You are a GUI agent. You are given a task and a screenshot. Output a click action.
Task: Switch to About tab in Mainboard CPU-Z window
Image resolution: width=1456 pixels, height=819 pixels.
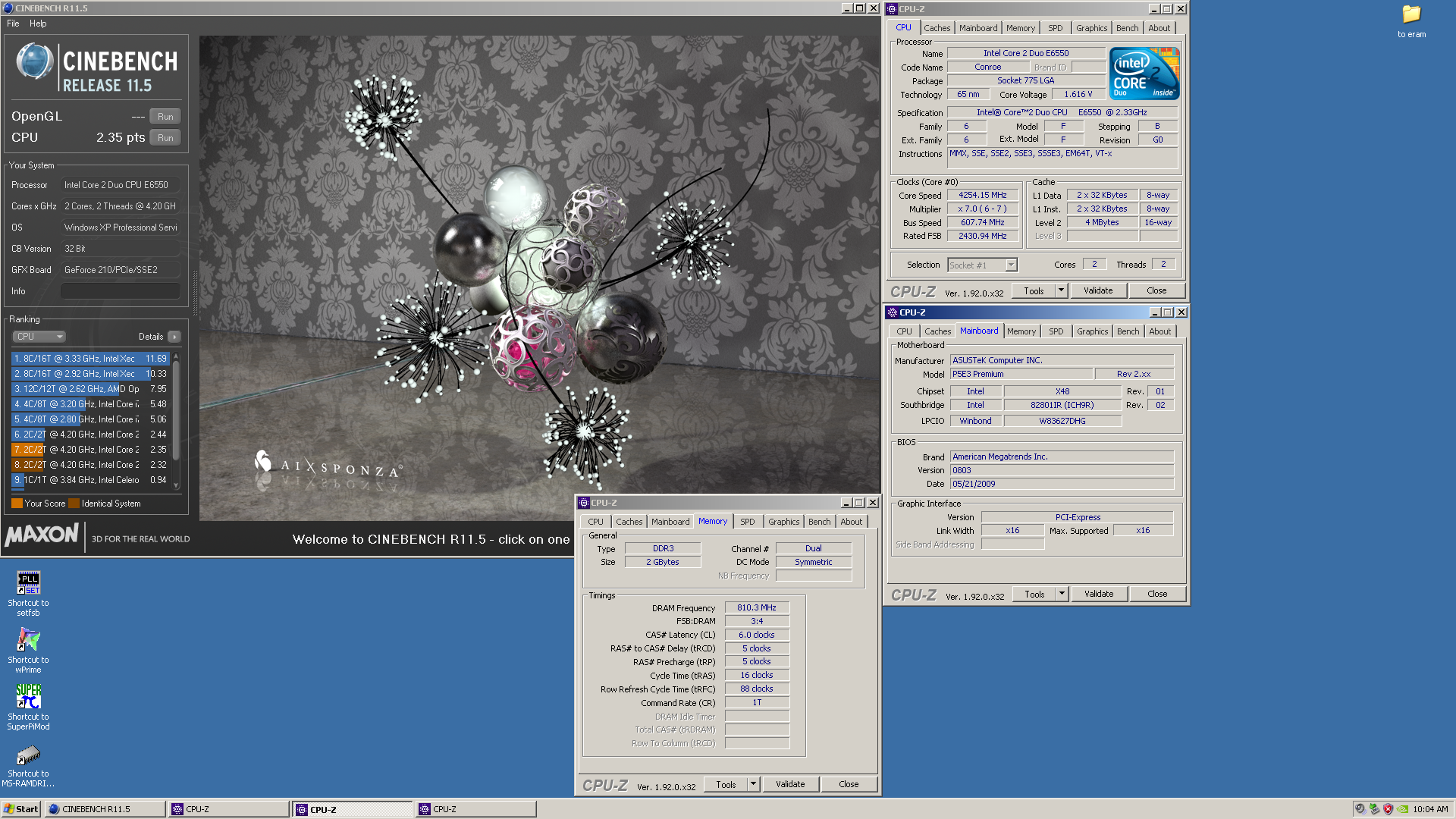click(1159, 331)
